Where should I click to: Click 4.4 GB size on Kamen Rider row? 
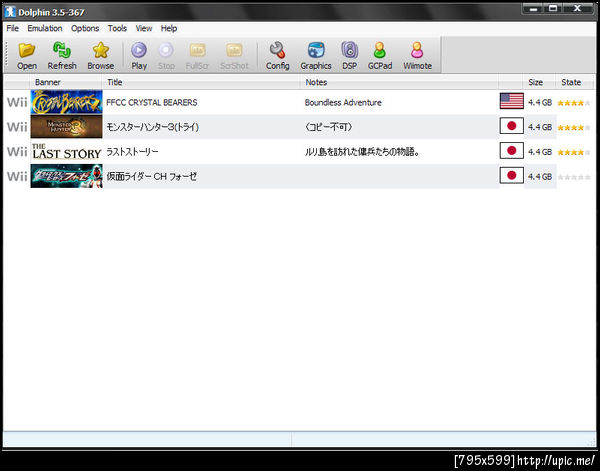(x=540, y=177)
